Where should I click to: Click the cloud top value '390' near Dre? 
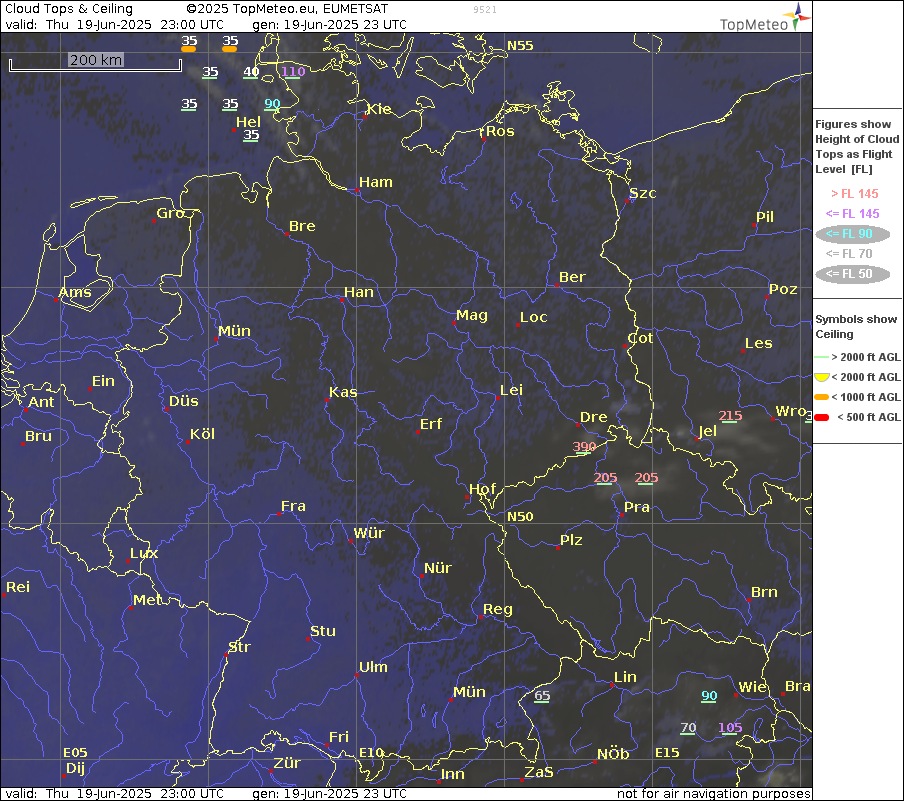coord(584,447)
